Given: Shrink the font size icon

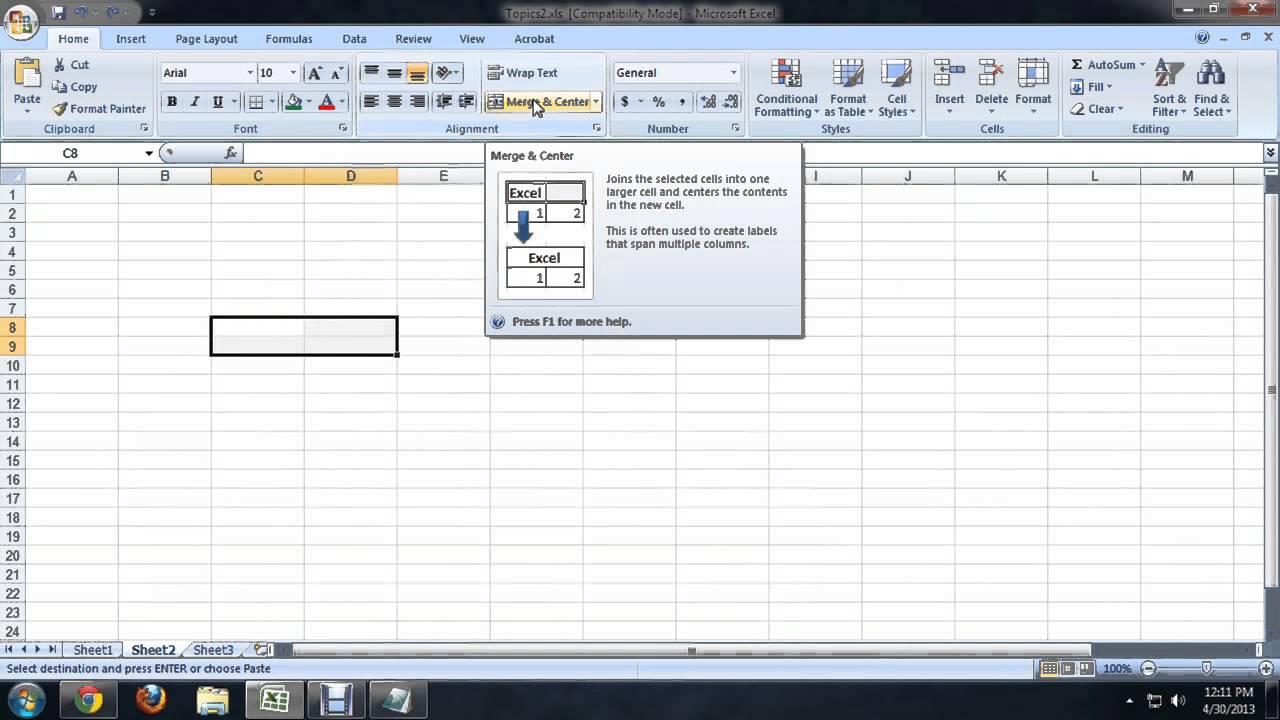Looking at the screenshot, I should click(337, 73).
